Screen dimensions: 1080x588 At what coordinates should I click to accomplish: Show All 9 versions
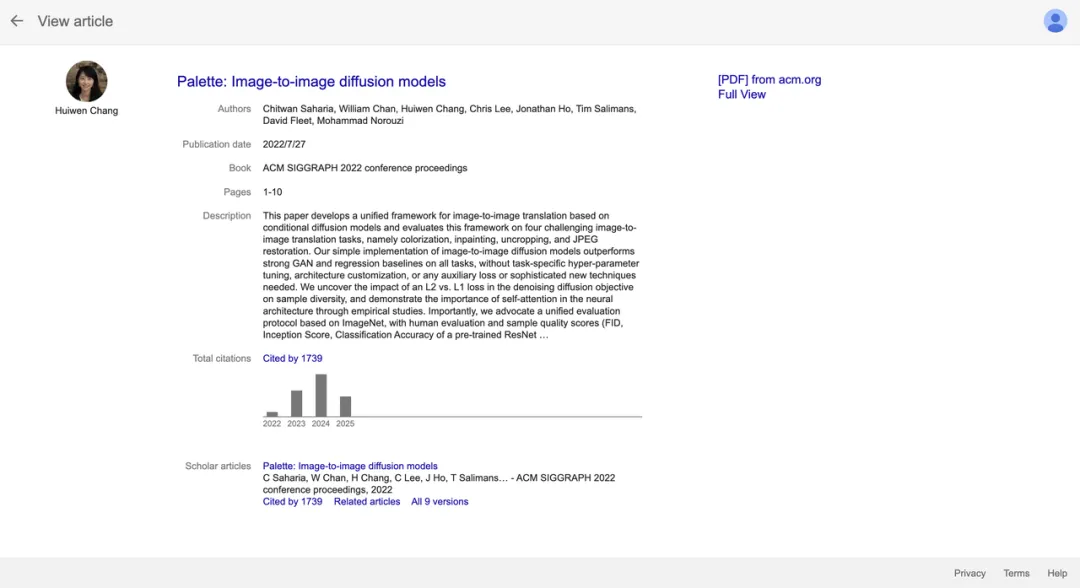click(x=439, y=502)
